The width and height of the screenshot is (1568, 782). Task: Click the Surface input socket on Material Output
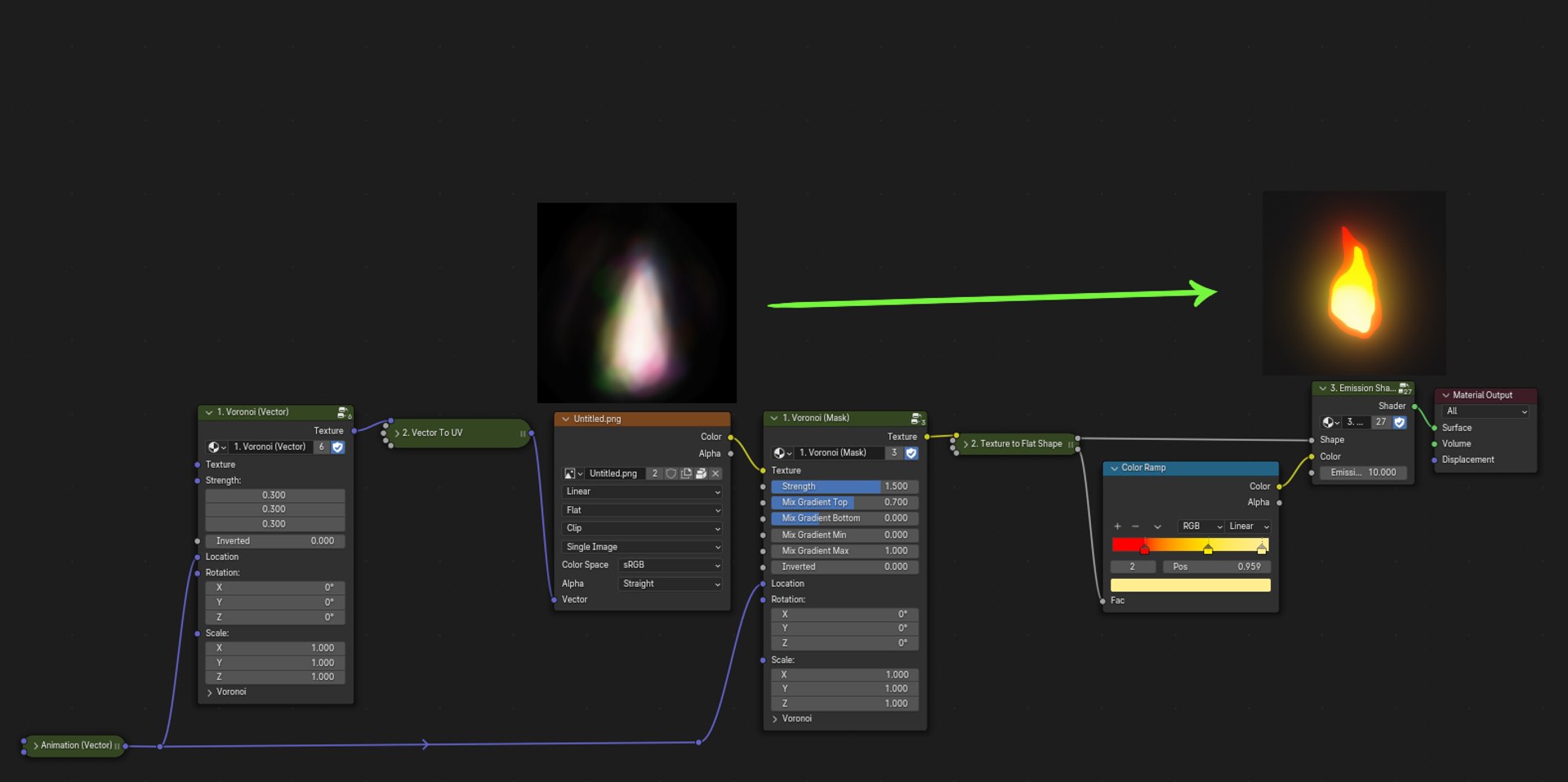(x=1435, y=428)
